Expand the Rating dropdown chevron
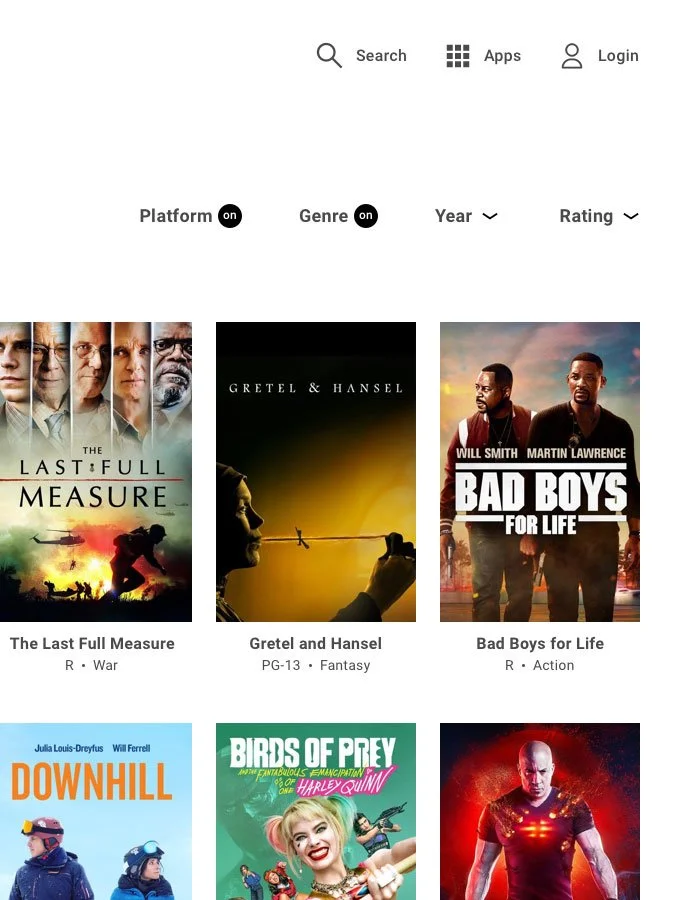The height and width of the screenshot is (900, 700). tap(631, 216)
